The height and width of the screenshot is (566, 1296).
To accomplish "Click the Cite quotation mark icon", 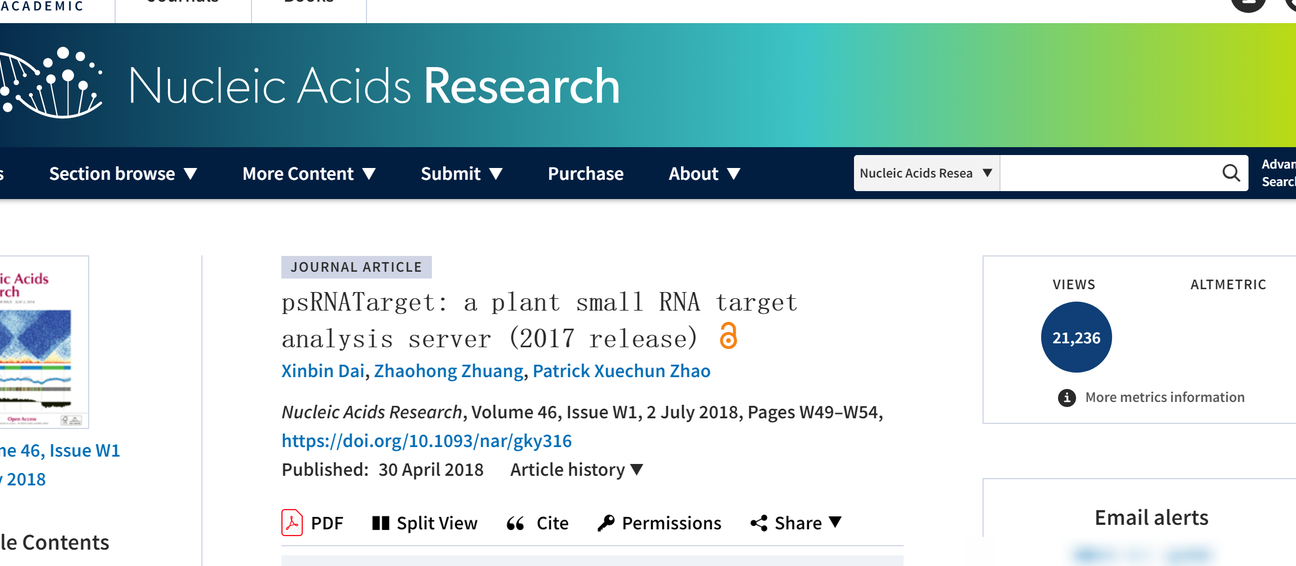I will [515, 523].
